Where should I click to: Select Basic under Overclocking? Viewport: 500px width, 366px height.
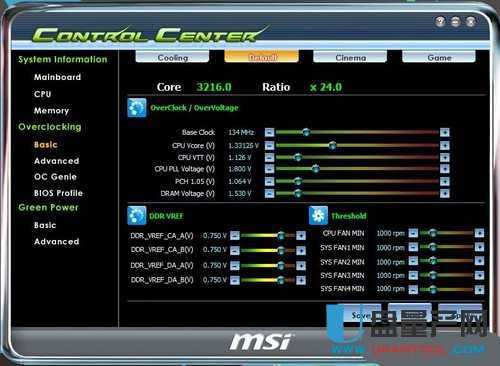click(x=46, y=145)
